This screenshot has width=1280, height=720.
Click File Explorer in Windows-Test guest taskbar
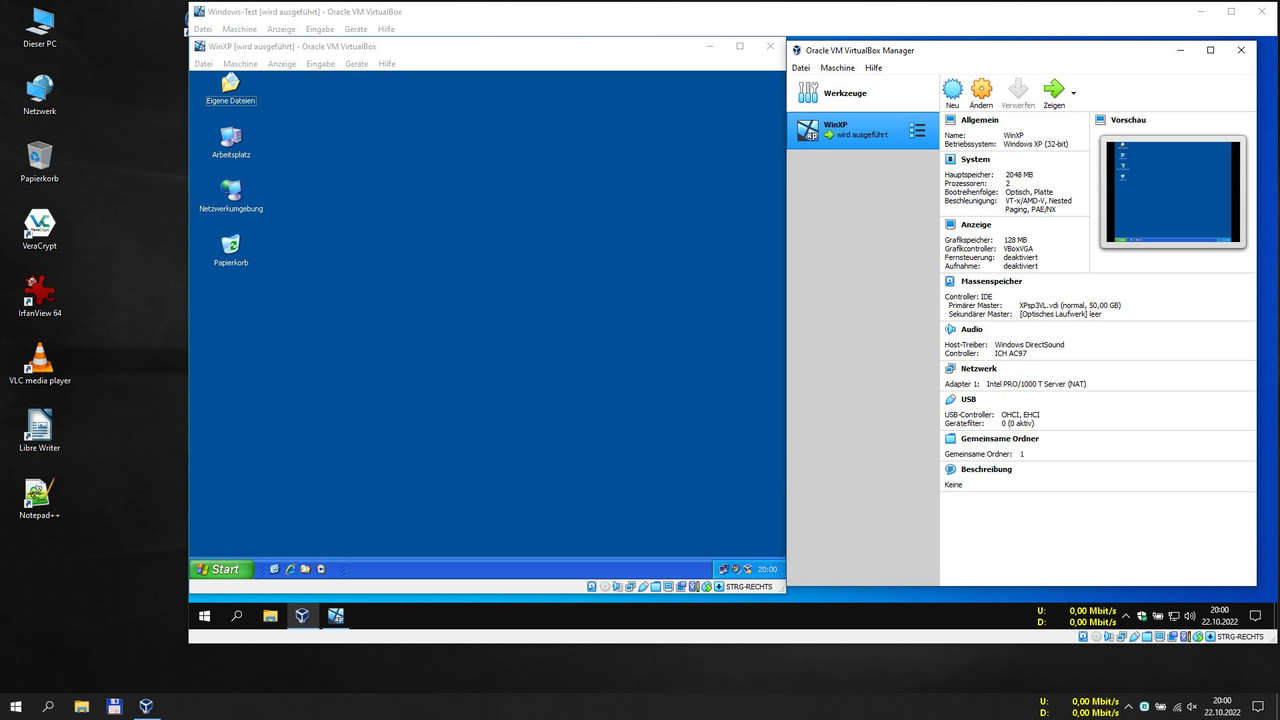tap(270, 616)
